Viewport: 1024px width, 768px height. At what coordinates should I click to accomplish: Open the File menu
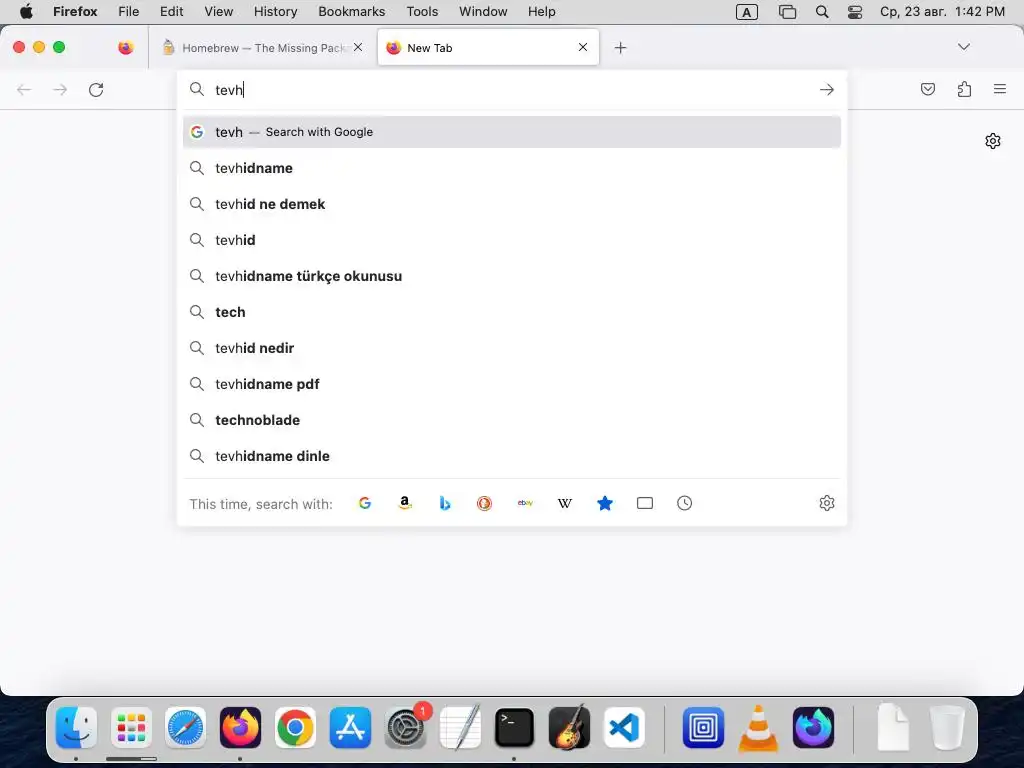[x=129, y=12]
